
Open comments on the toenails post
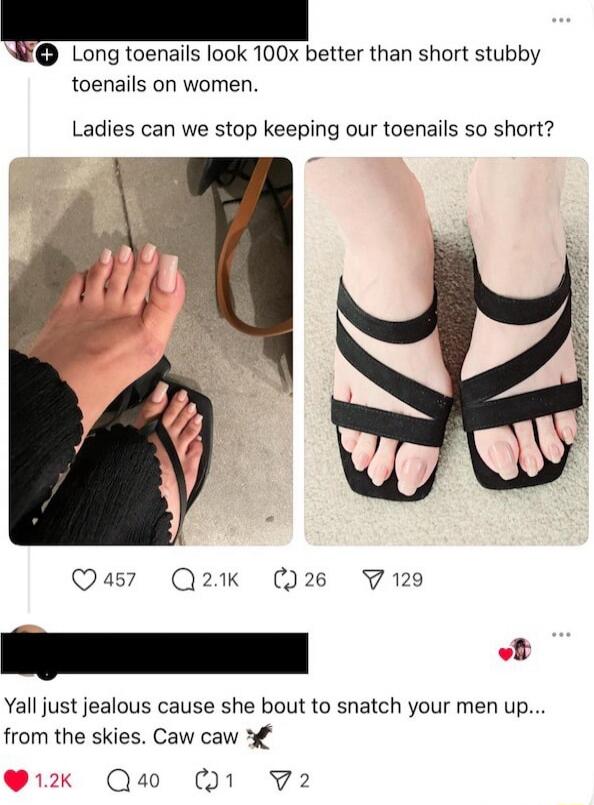pyautogui.click(x=180, y=580)
